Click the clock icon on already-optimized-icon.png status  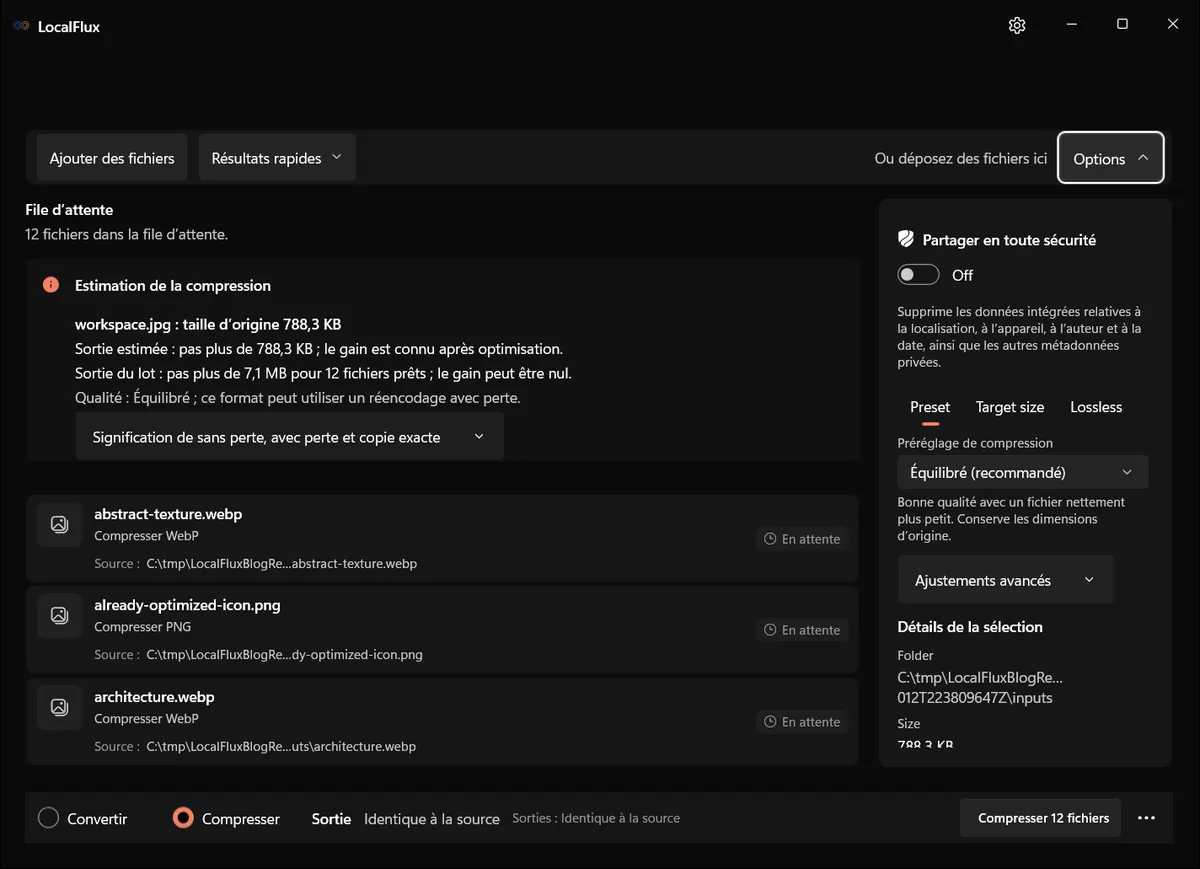(x=770, y=630)
